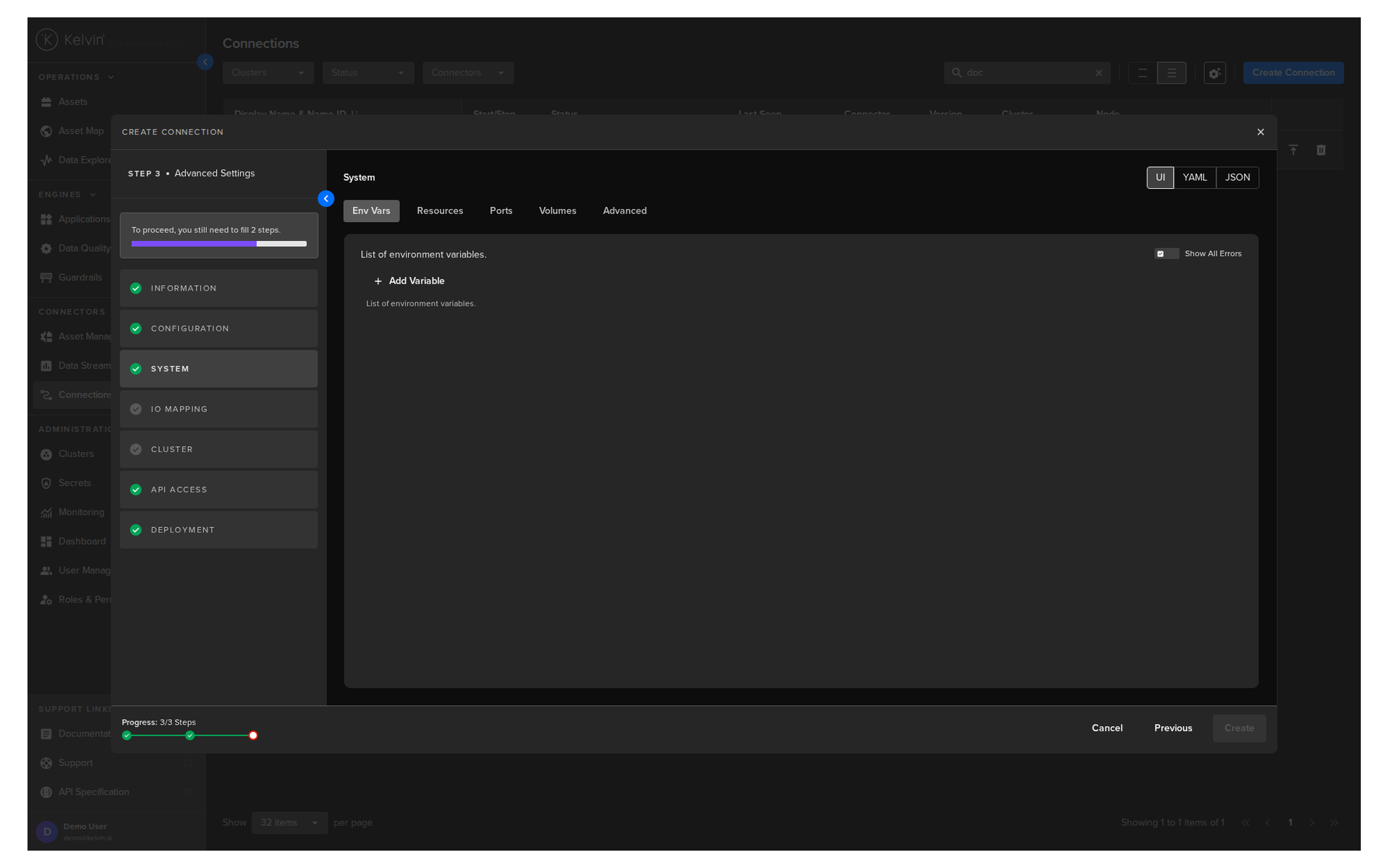Select the Configuration step
This screenshot has height=868, width=1389.
pyautogui.click(x=218, y=328)
